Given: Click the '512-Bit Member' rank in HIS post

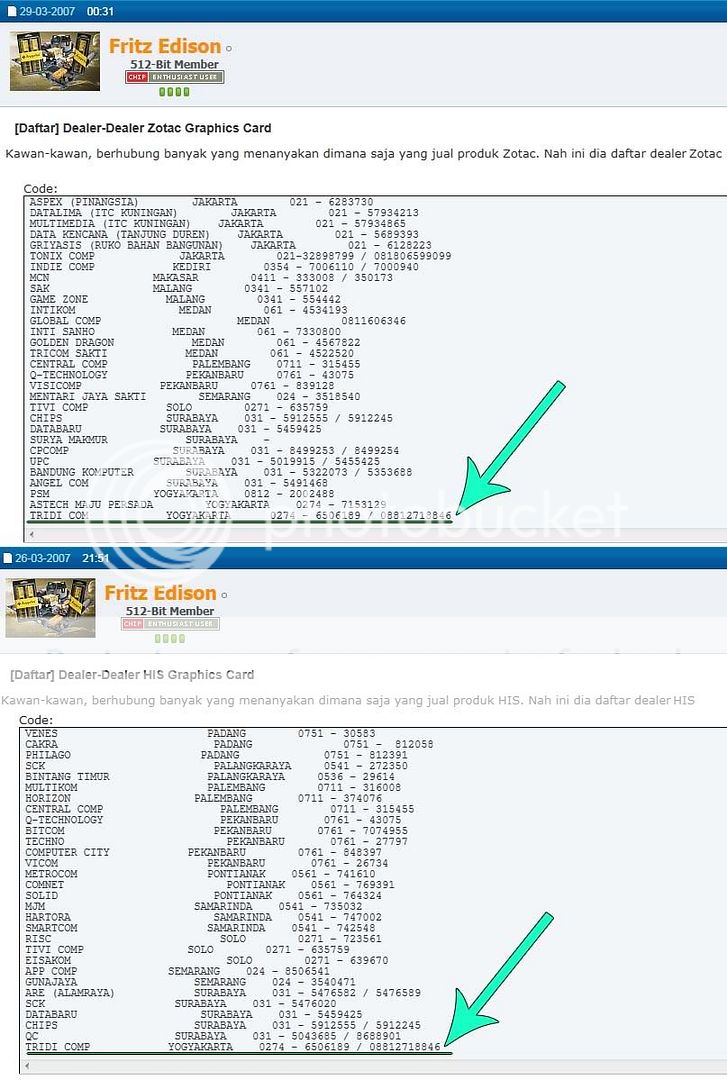Looking at the screenshot, I should tap(170, 611).
